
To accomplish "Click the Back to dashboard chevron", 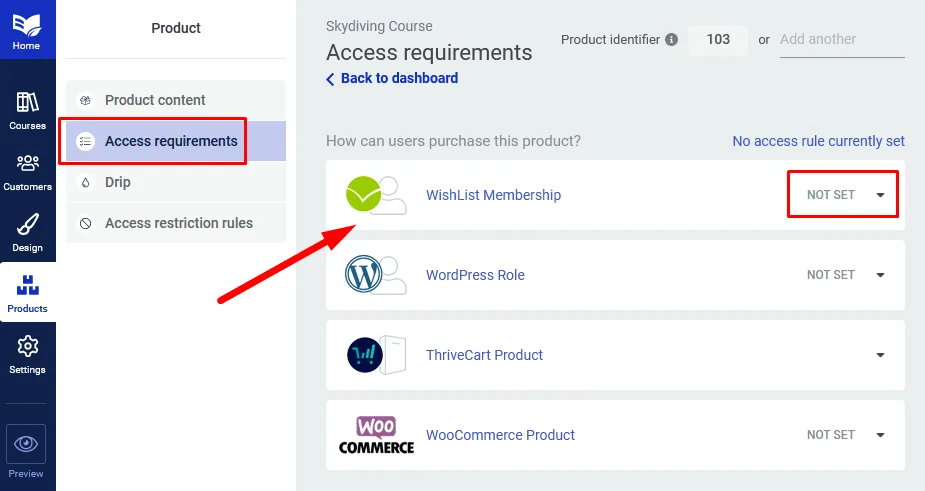I will [330, 79].
